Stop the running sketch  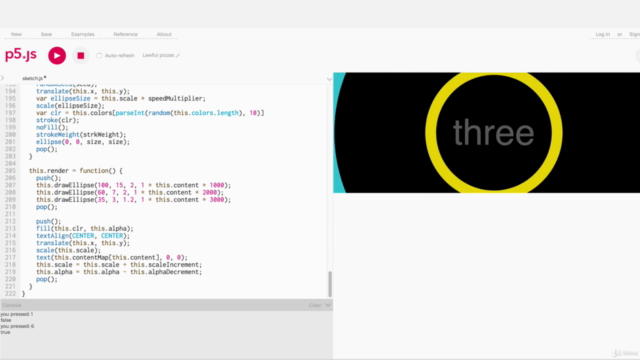[80, 56]
